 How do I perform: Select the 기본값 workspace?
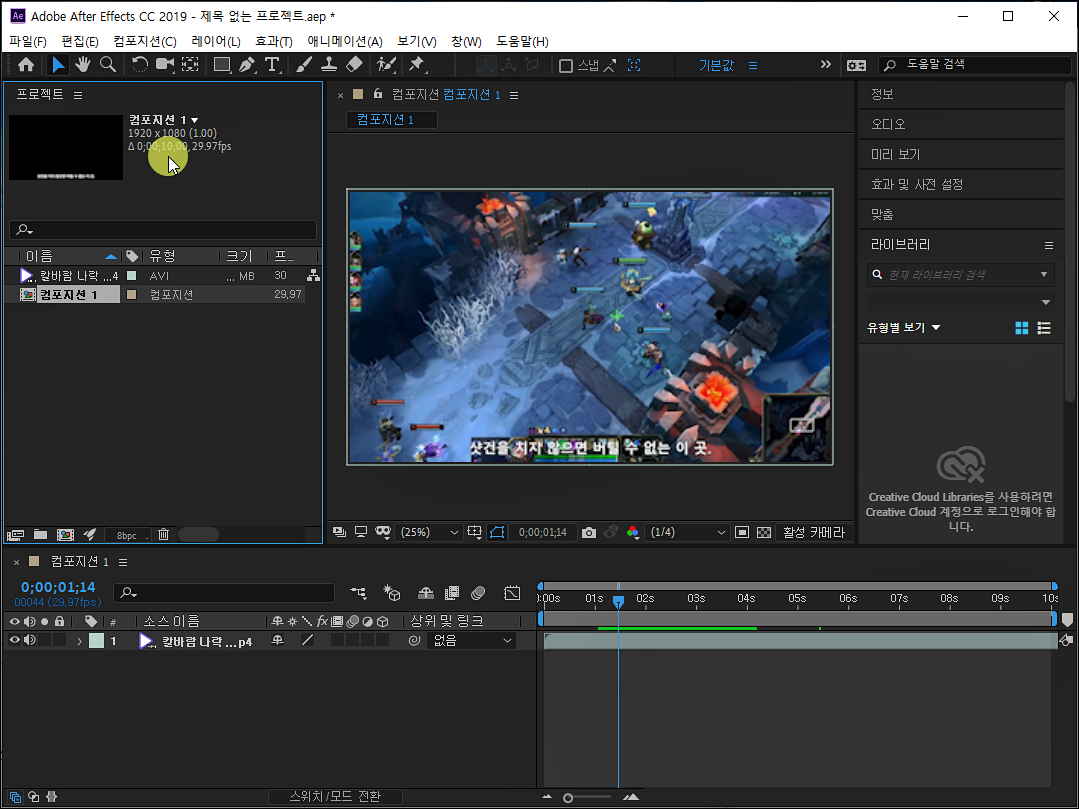point(716,65)
